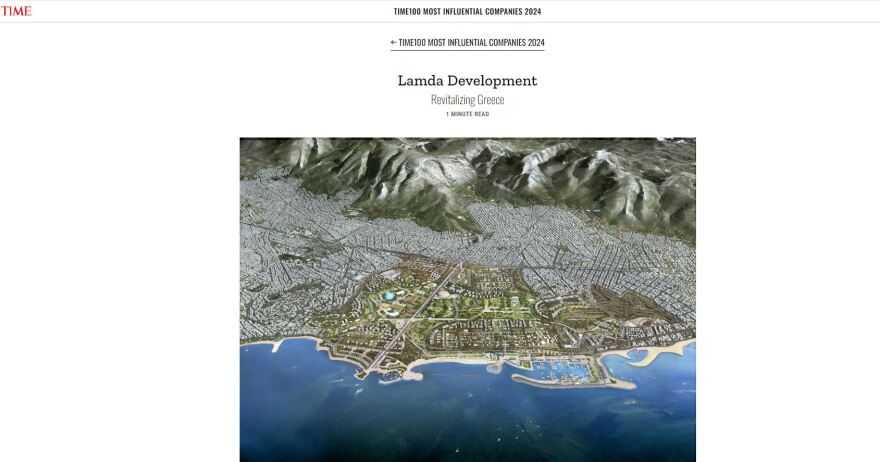Click the back arrow before TIME100 link
The height and width of the screenshot is (462, 880).
point(394,42)
